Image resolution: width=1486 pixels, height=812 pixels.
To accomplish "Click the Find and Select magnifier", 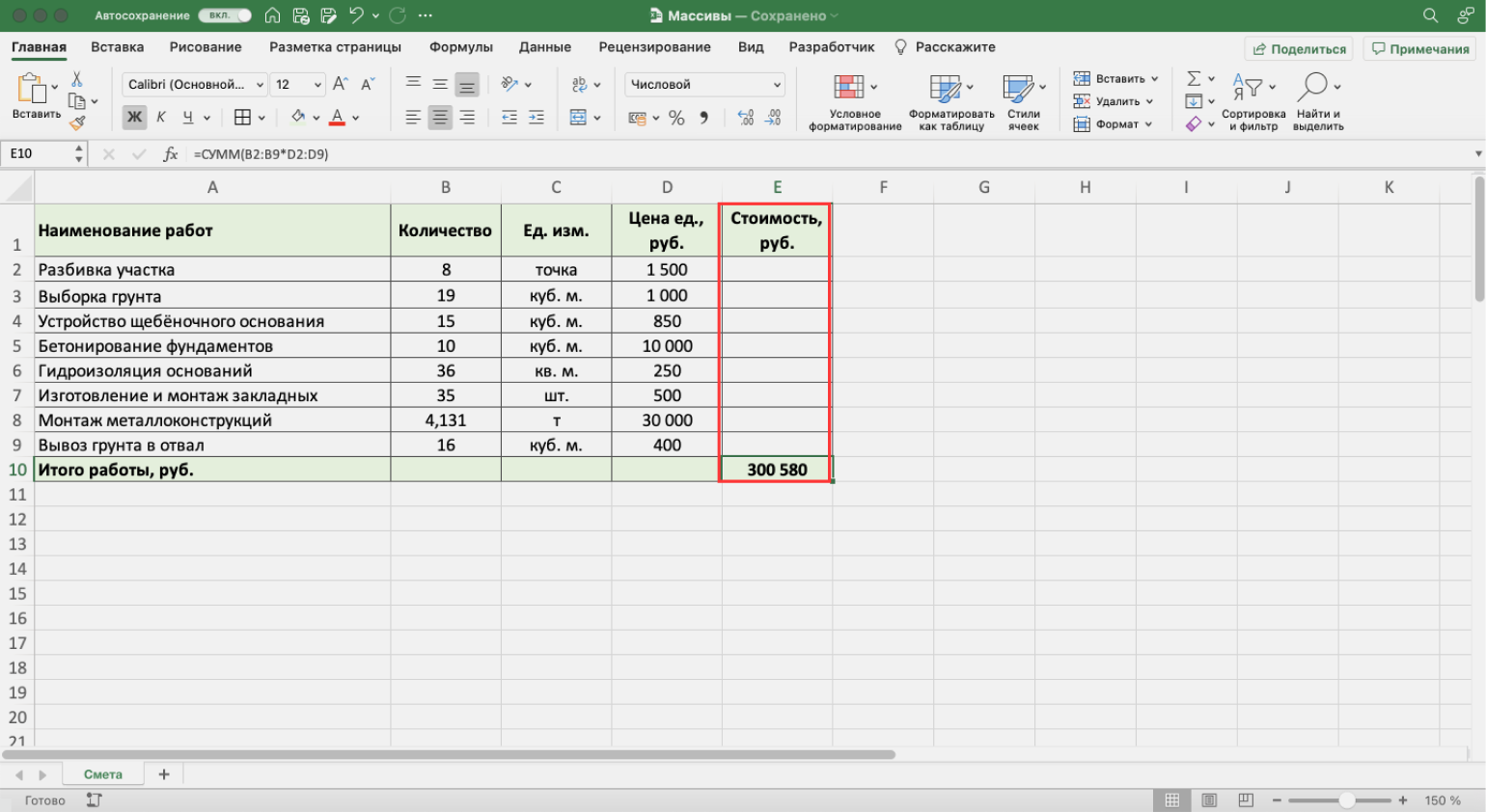I will click(x=1313, y=88).
